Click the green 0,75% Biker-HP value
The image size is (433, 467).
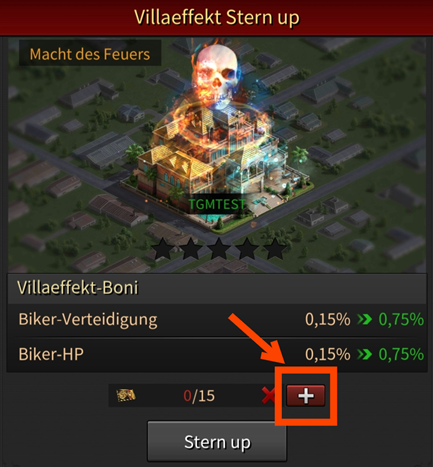[x=401, y=354]
